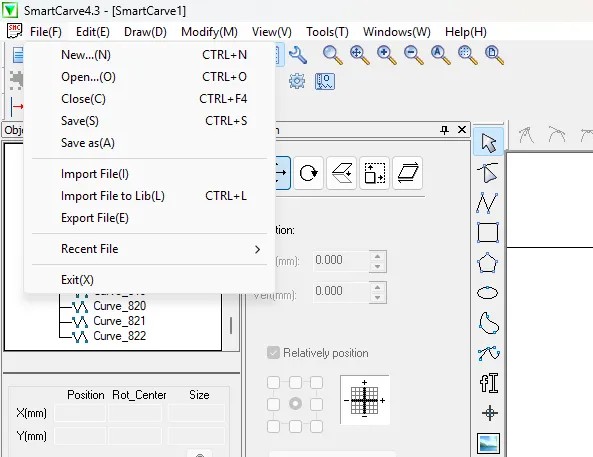Image resolution: width=593 pixels, height=457 pixels.
Task: Choose Save as(A) menu entry
Action: 149,143
